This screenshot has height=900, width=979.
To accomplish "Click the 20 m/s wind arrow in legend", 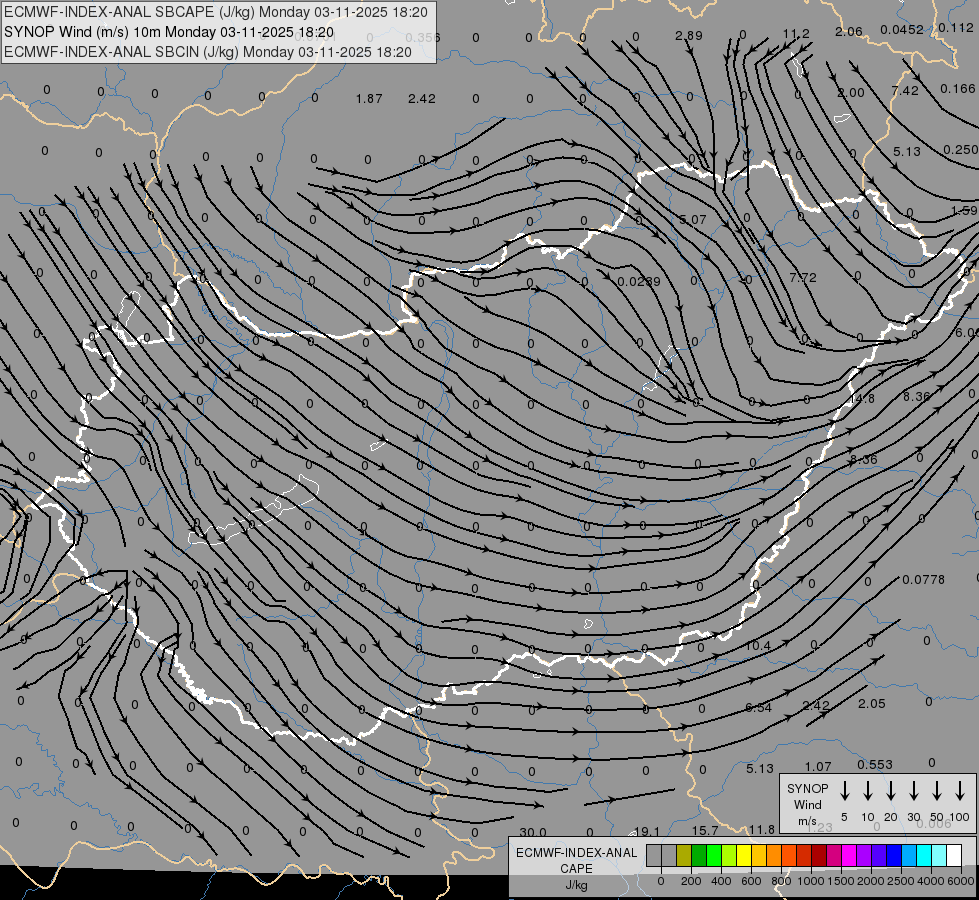I will tap(891, 791).
